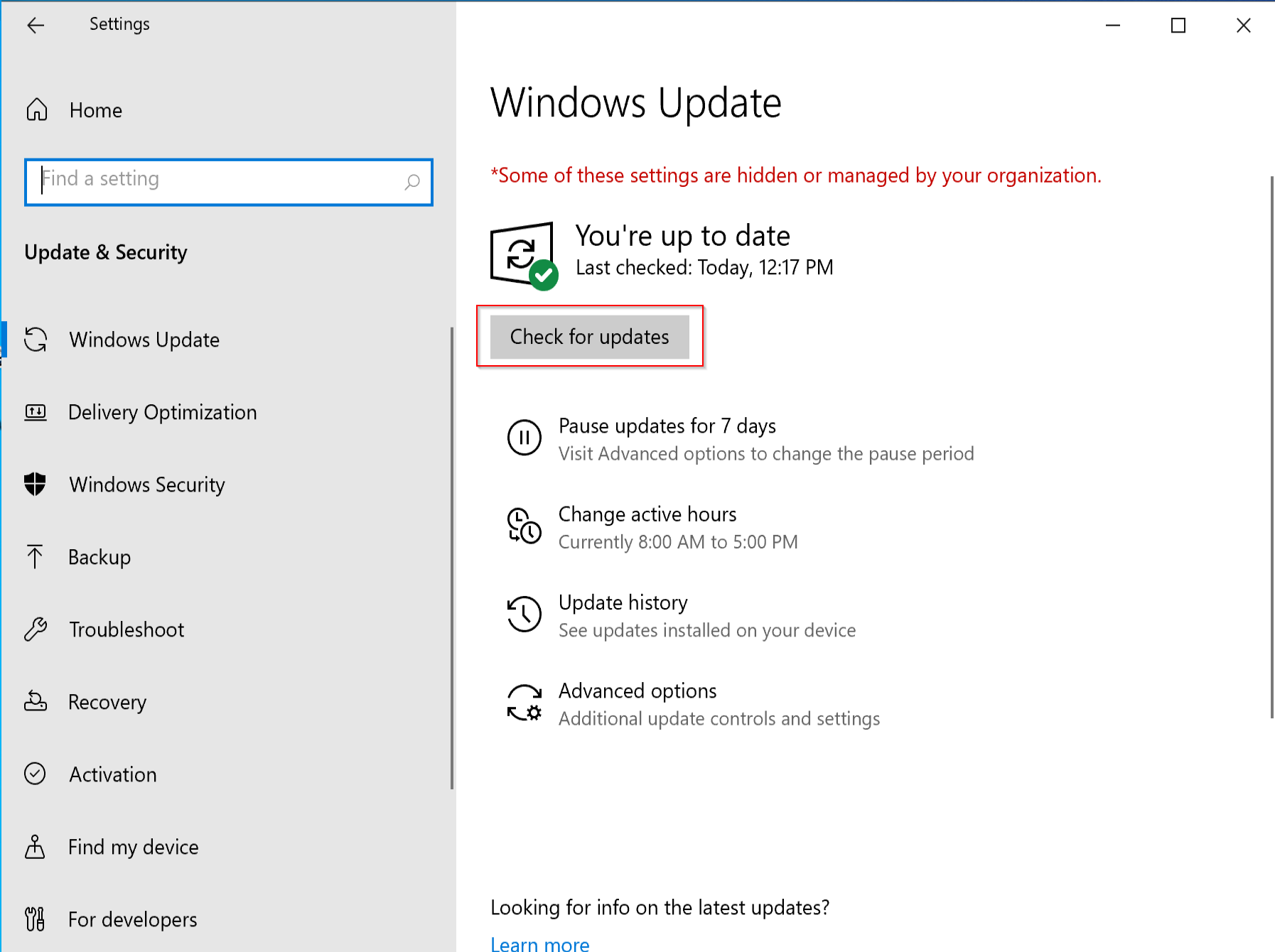
Task: Click 'You're up to date' status text
Action: point(683,236)
